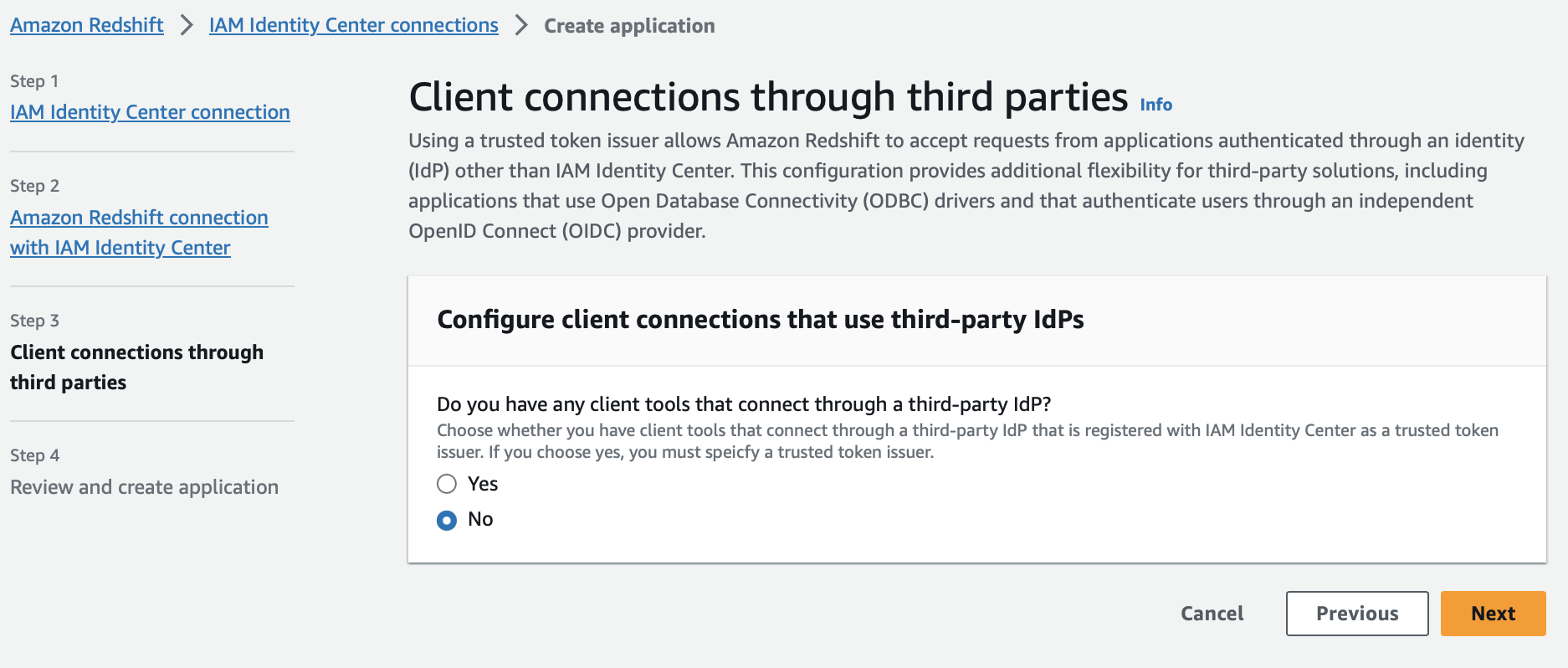Select the Yes radio button

(447, 484)
